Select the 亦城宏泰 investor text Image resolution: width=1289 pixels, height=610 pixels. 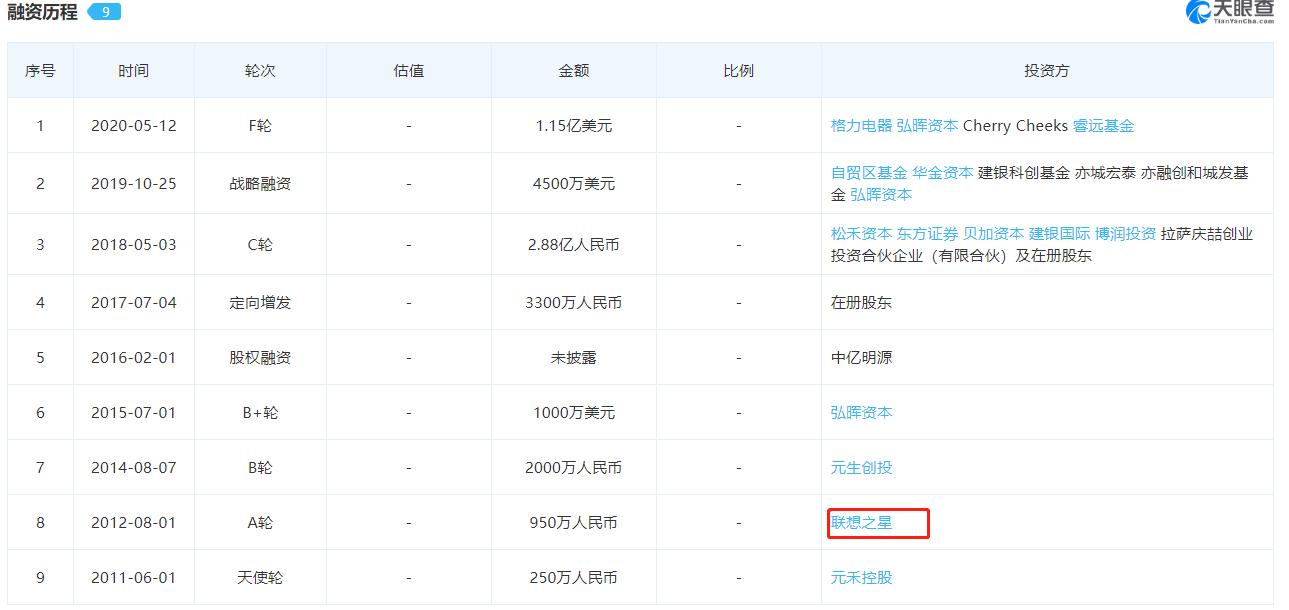[1105, 173]
